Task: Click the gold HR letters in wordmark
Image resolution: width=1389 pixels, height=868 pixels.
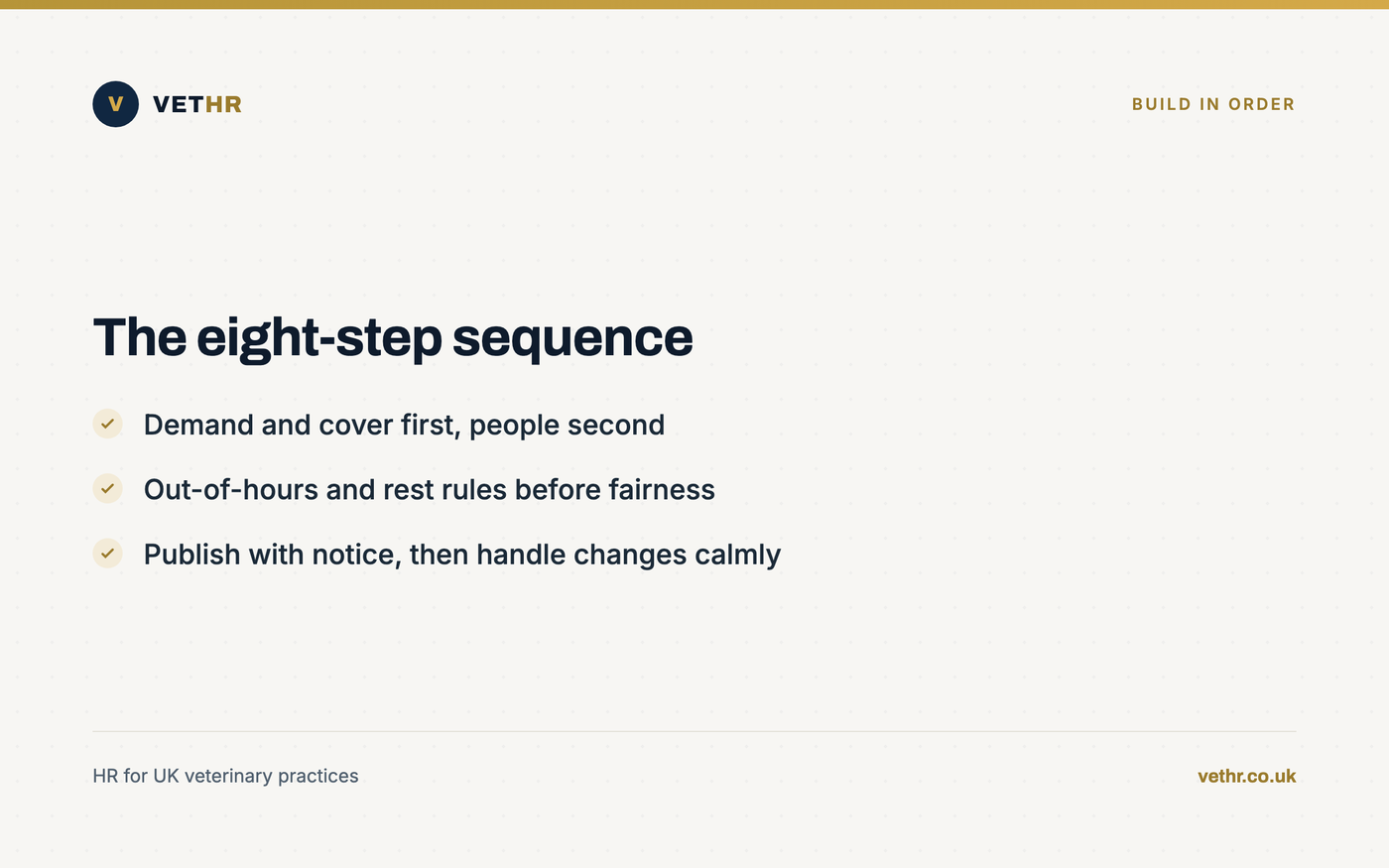Action: (223, 104)
